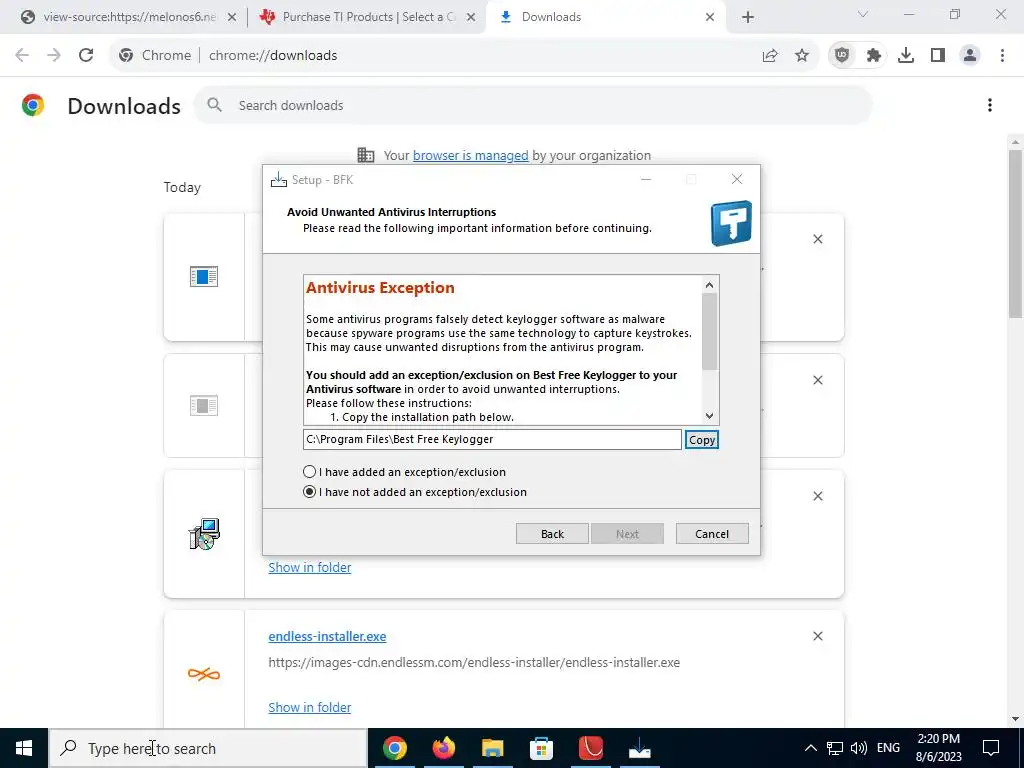
Task: Open the Chrome profile avatar
Action: 970,56
